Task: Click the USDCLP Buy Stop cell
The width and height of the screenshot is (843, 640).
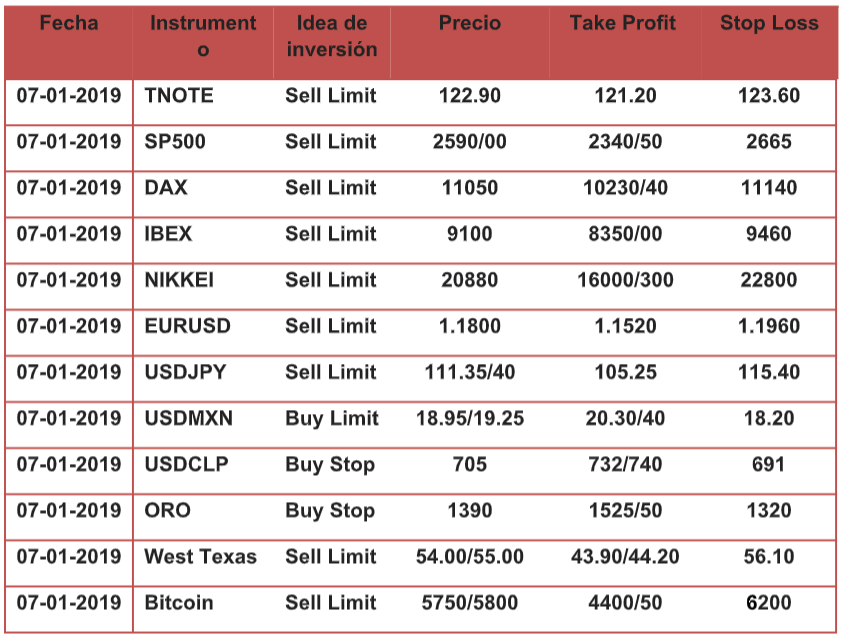Action: [x=330, y=464]
